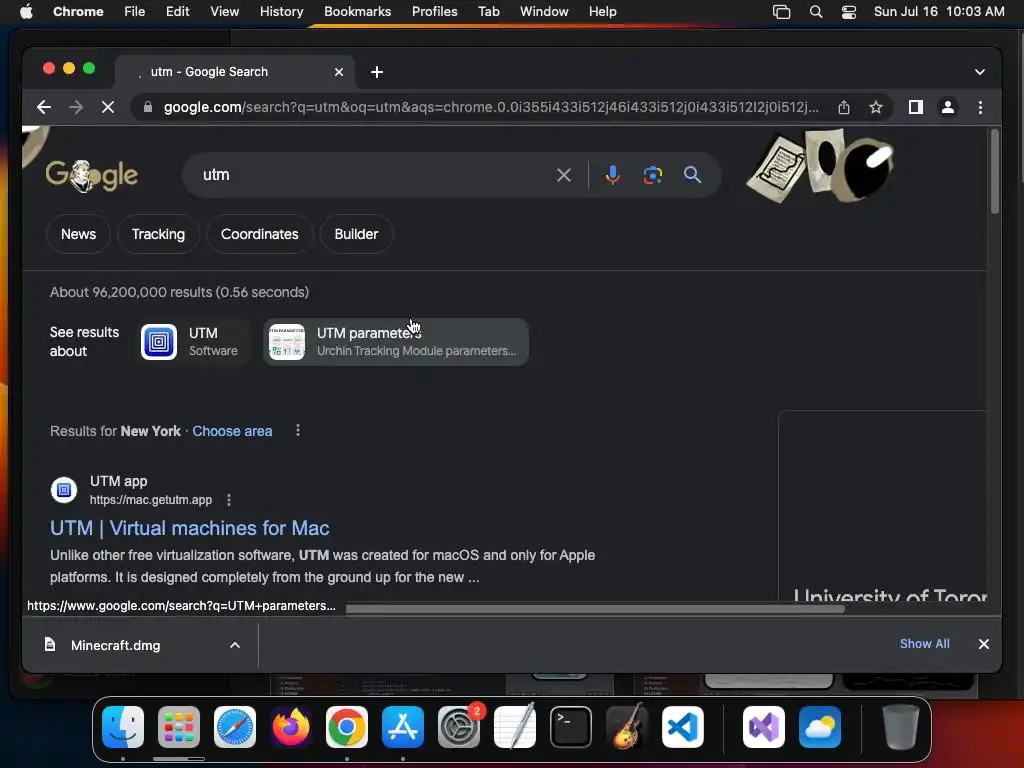Open UTM parameters result card
This screenshot has height=768, width=1024.
[396, 342]
